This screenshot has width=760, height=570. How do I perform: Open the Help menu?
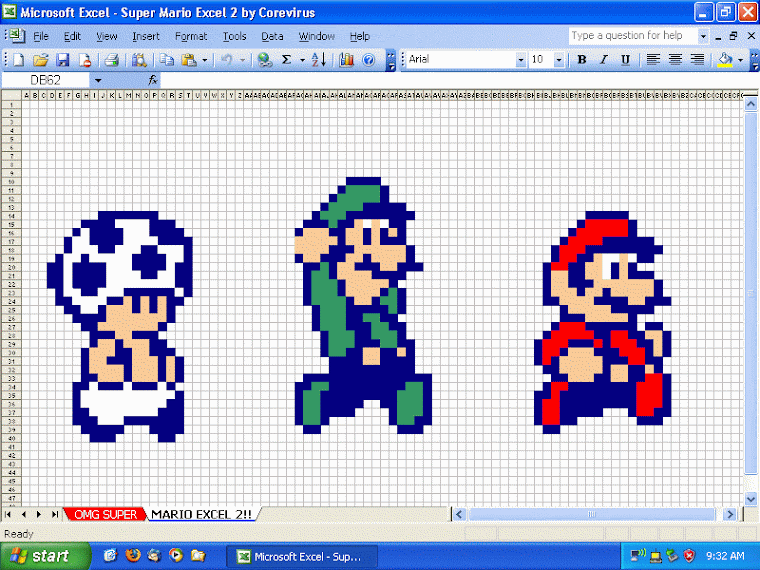coord(360,36)
